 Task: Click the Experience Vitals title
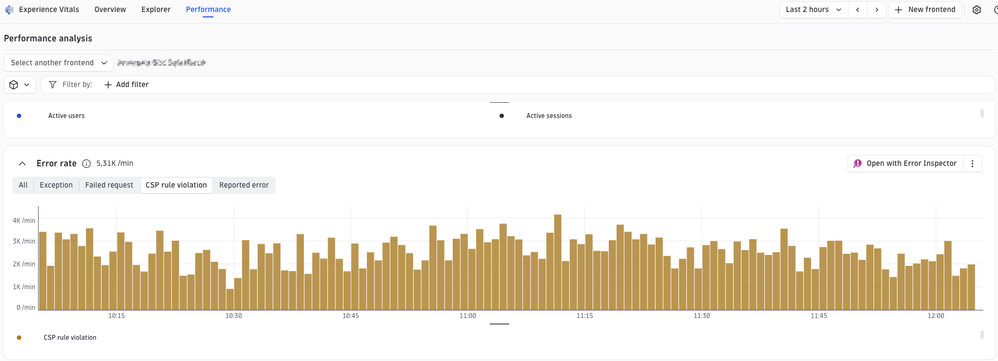pyautogui.click(x=49, y=10)
